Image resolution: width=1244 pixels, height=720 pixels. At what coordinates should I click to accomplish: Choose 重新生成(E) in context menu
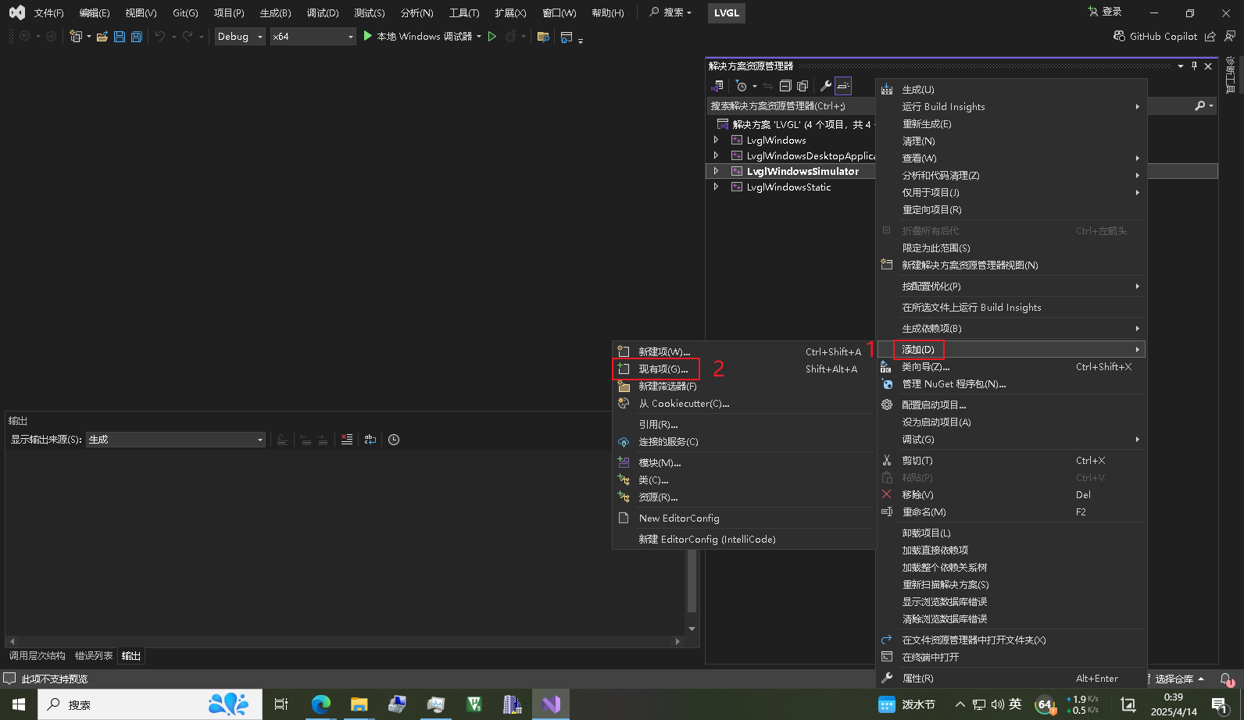point(1010,124)
